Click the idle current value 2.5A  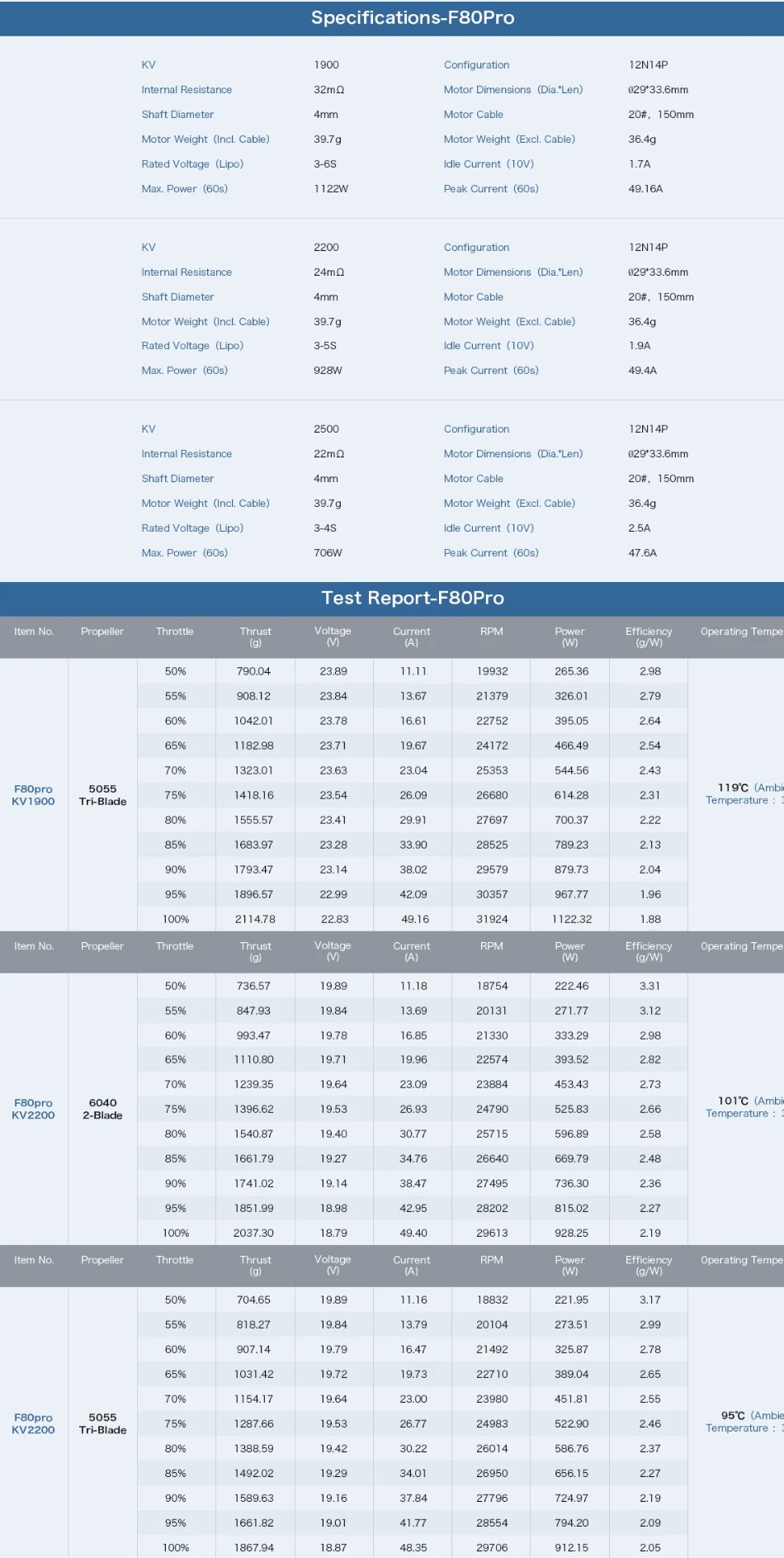640,528
